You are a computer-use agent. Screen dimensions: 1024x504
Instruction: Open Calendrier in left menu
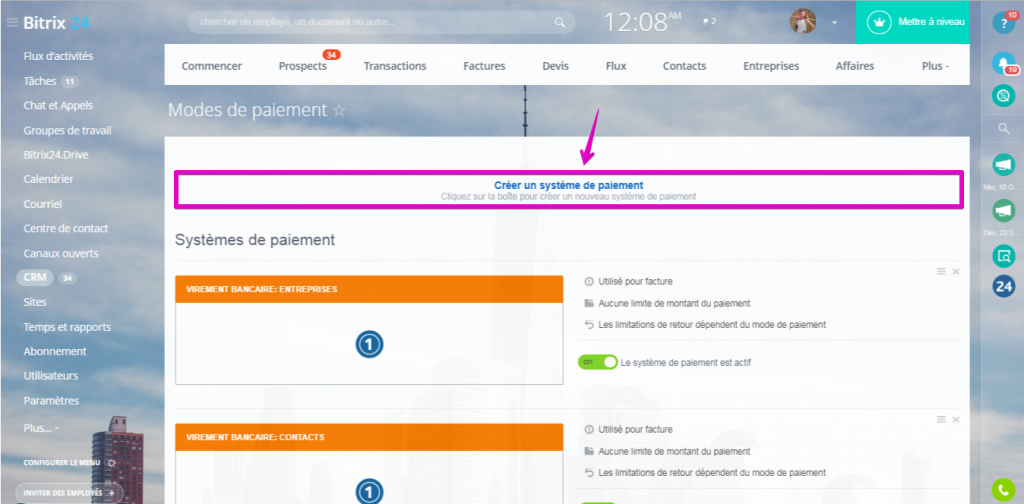(x=48, y=179)
